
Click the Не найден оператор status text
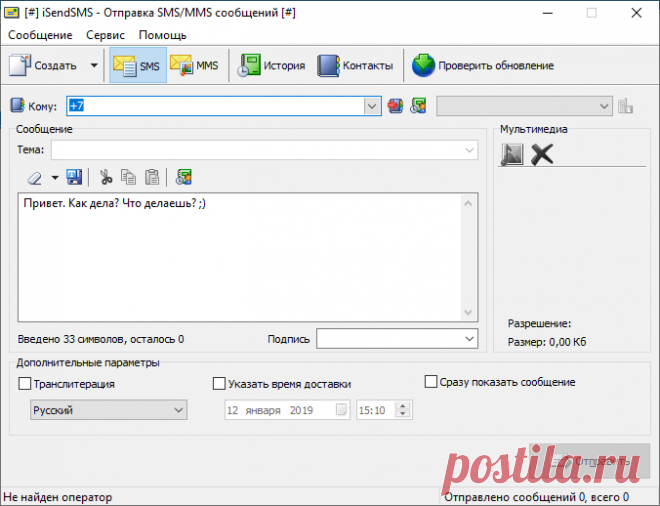[x=58, y=497]
